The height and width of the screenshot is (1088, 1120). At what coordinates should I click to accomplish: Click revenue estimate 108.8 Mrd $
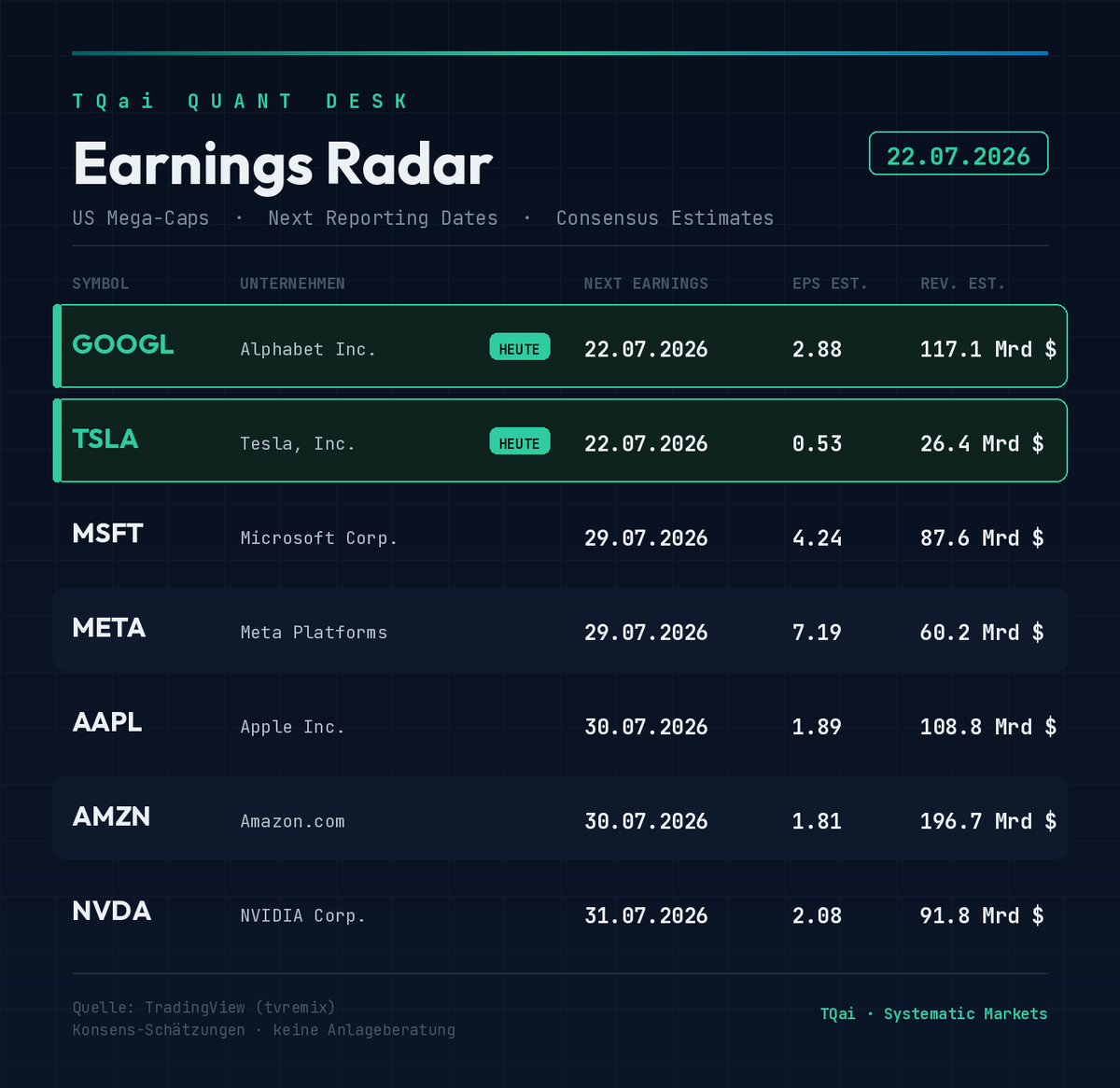[988, 727]
